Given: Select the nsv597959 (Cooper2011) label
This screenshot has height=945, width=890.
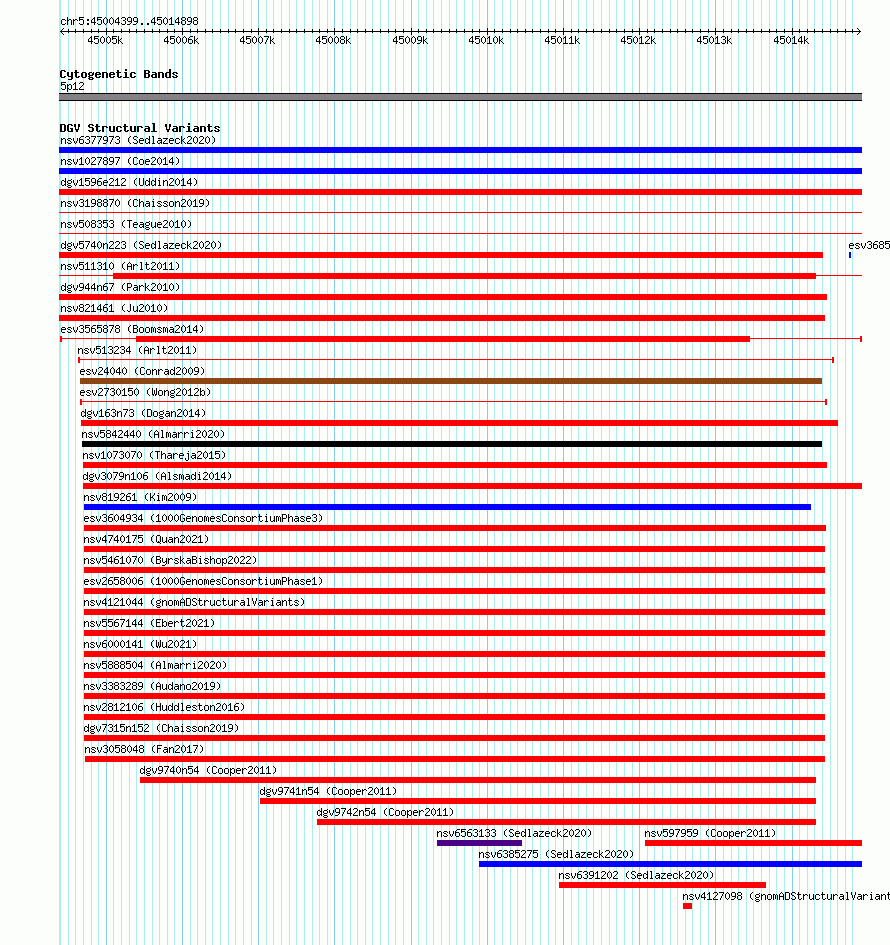Looking at the screenshot, I should (x=710, y=834).
